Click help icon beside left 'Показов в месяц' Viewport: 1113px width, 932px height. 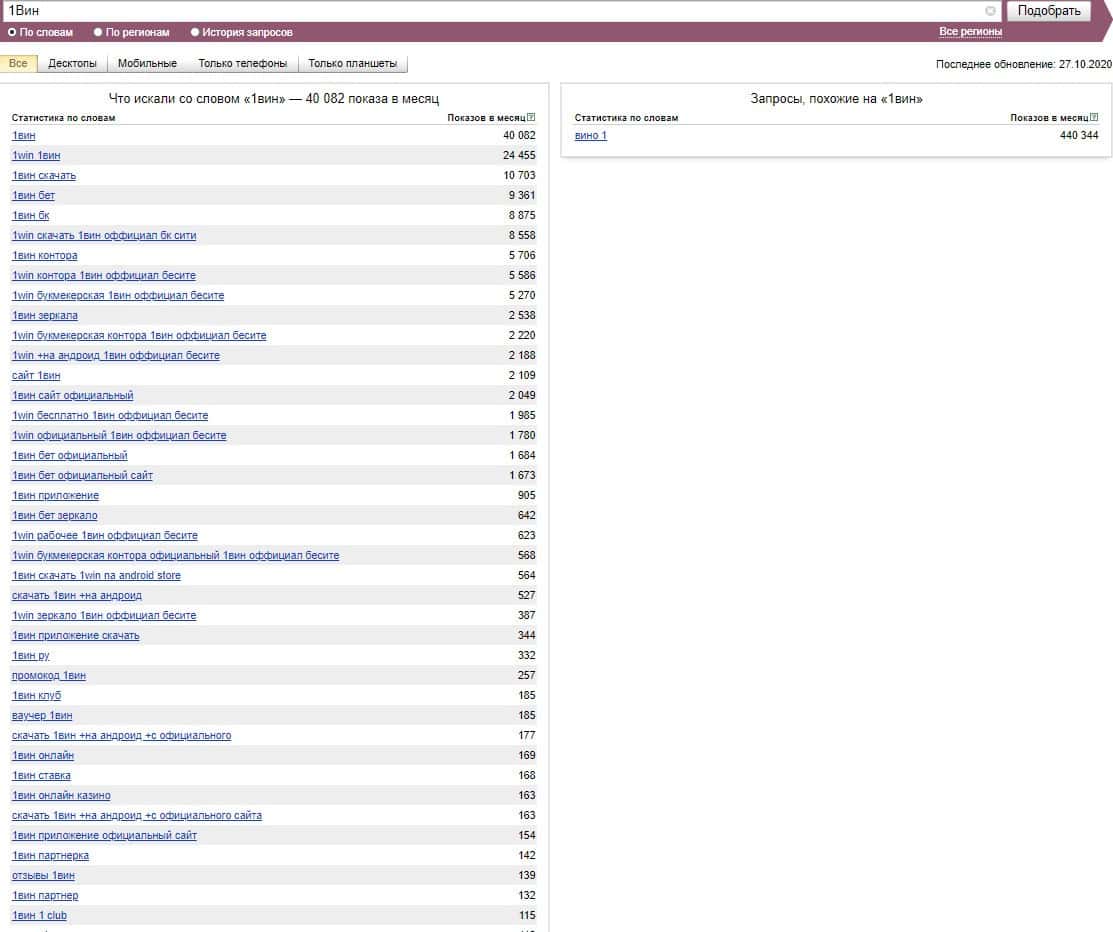click(x=531, y=118)
